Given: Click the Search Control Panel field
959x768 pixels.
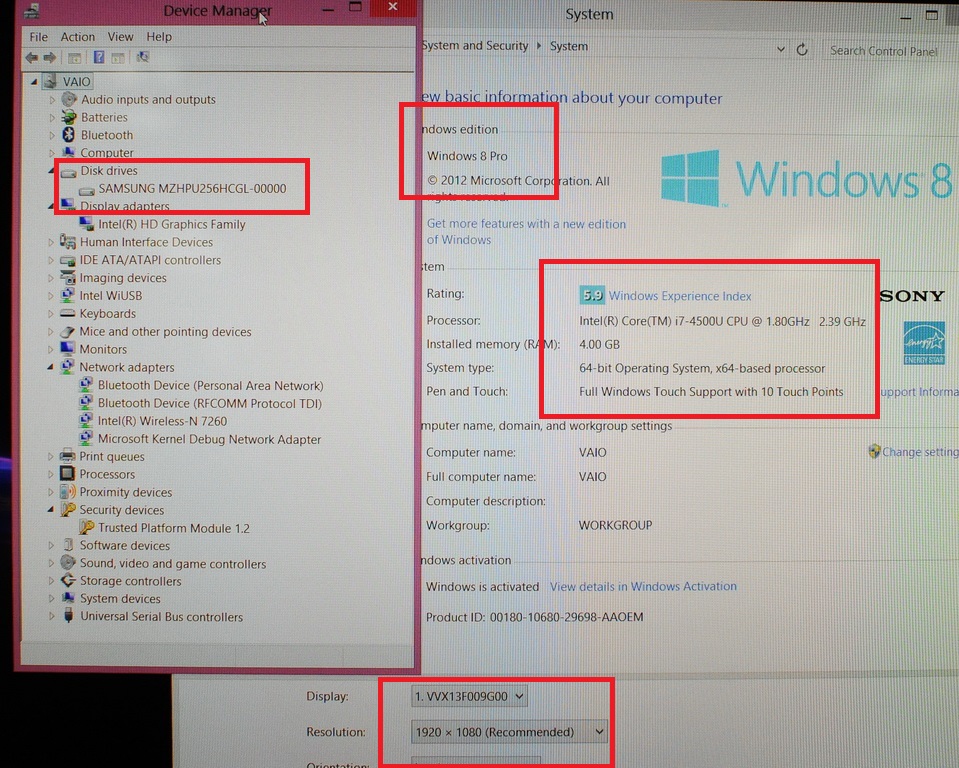Looking at the screenshot, I should point(890,51).
